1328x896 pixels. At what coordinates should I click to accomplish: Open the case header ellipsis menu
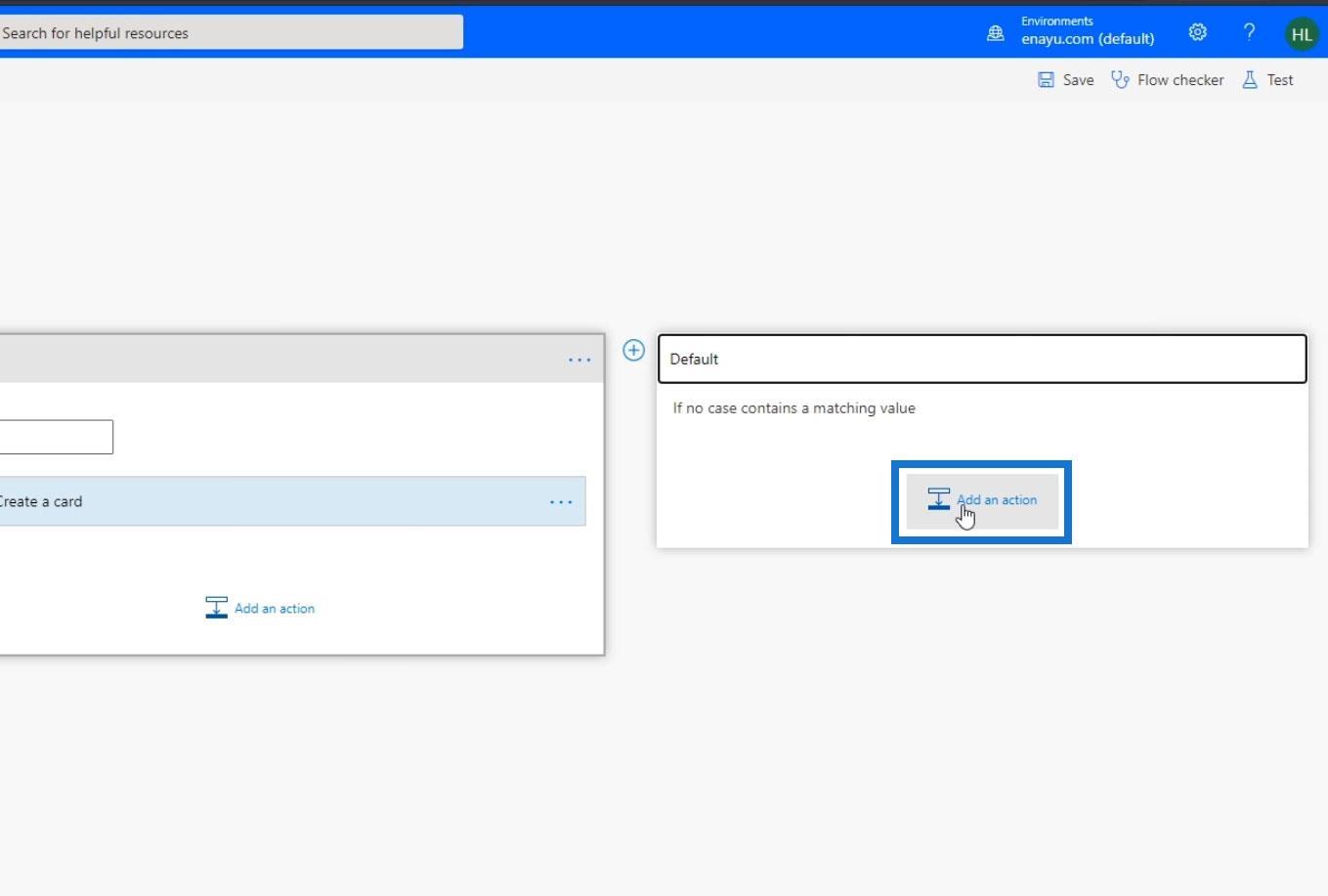(579, 360)
